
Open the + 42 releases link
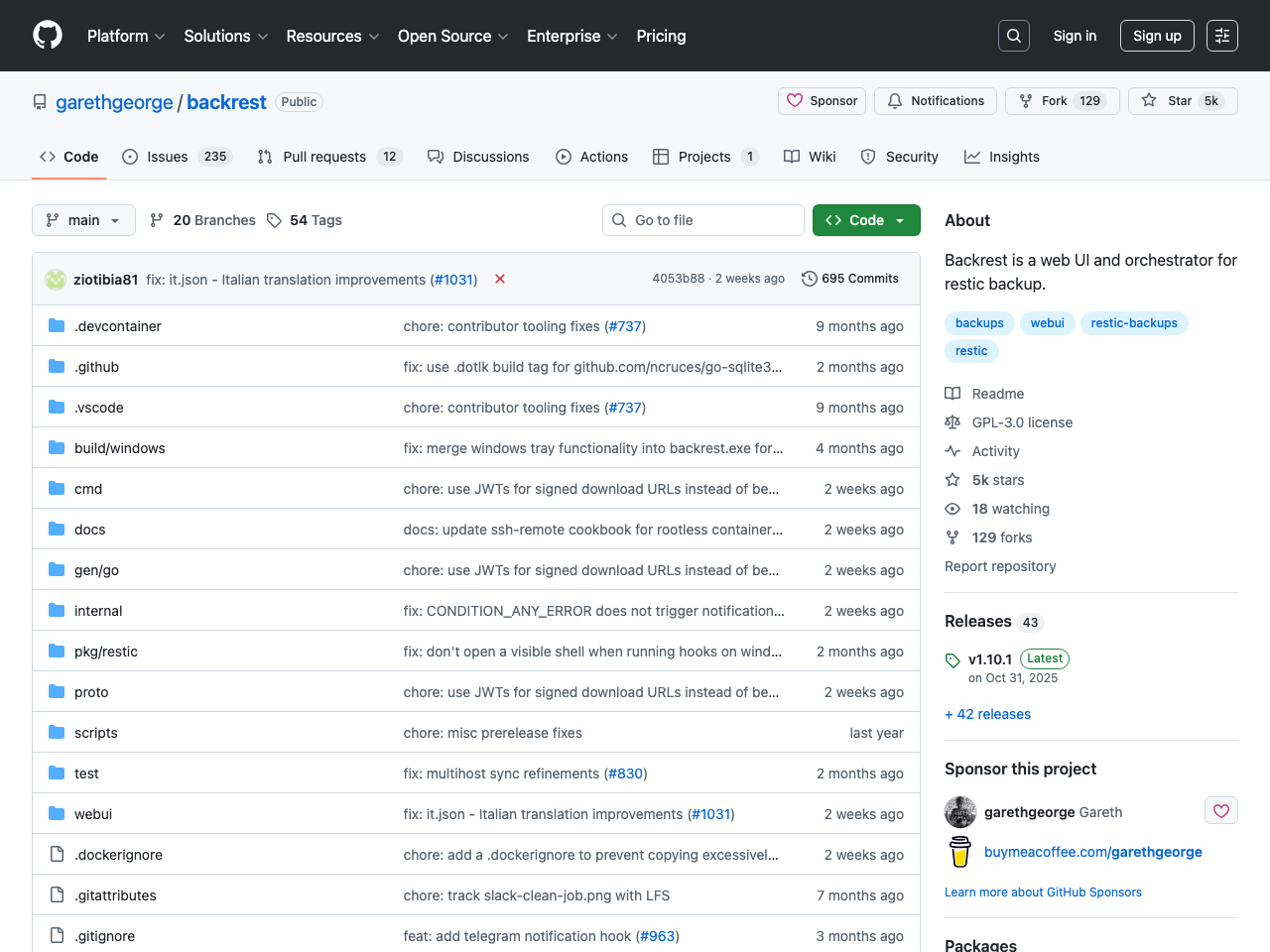(987, 714)
